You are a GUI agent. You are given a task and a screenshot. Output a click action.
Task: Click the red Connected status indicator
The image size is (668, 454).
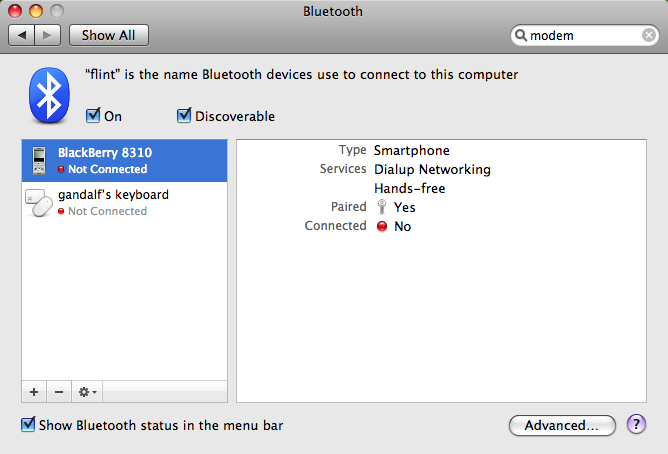382,226
